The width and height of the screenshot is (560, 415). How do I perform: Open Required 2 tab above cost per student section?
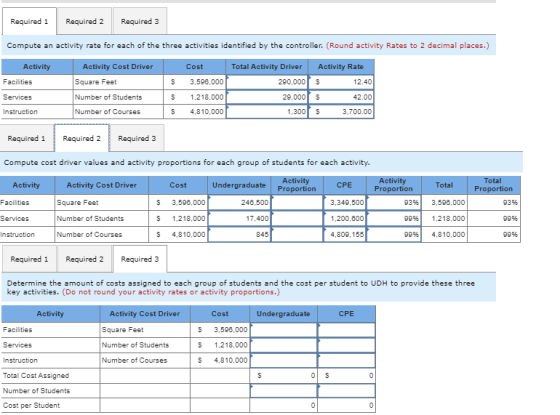[x=85, y=259]
